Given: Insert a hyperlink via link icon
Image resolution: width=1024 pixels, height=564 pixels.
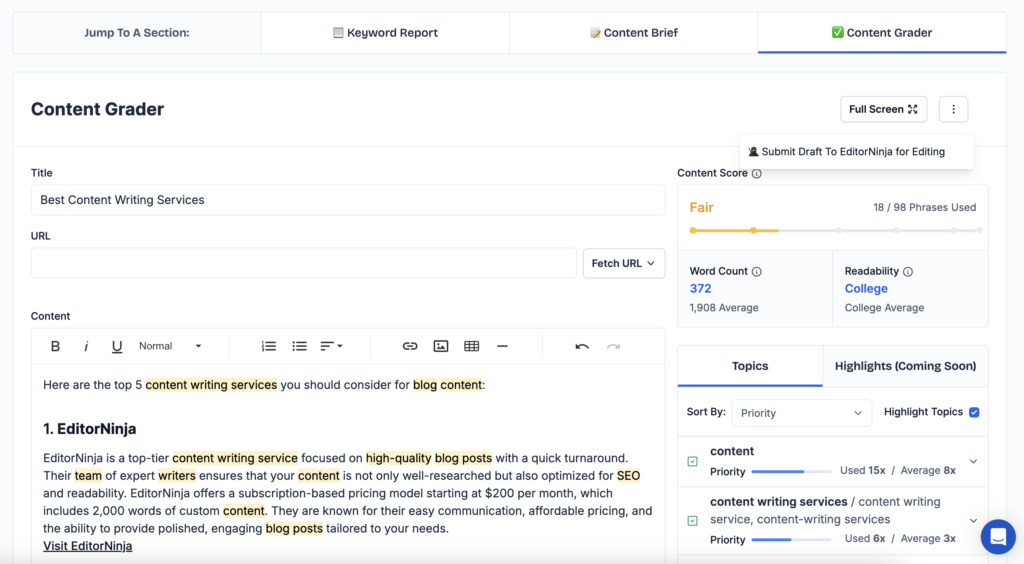Looking at the screenshot, I should point(409,346).
